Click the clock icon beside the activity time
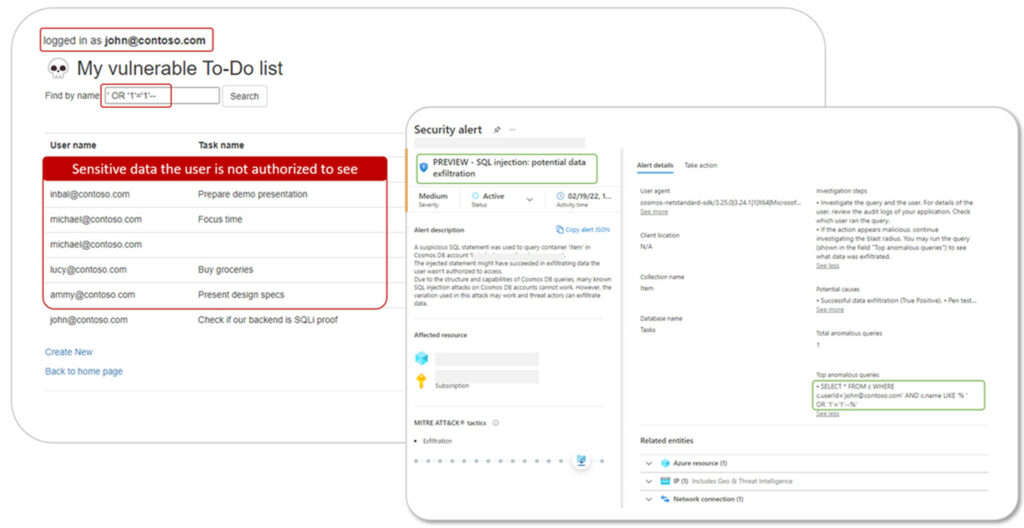The image size is (1024, 528). click(560, 196)
